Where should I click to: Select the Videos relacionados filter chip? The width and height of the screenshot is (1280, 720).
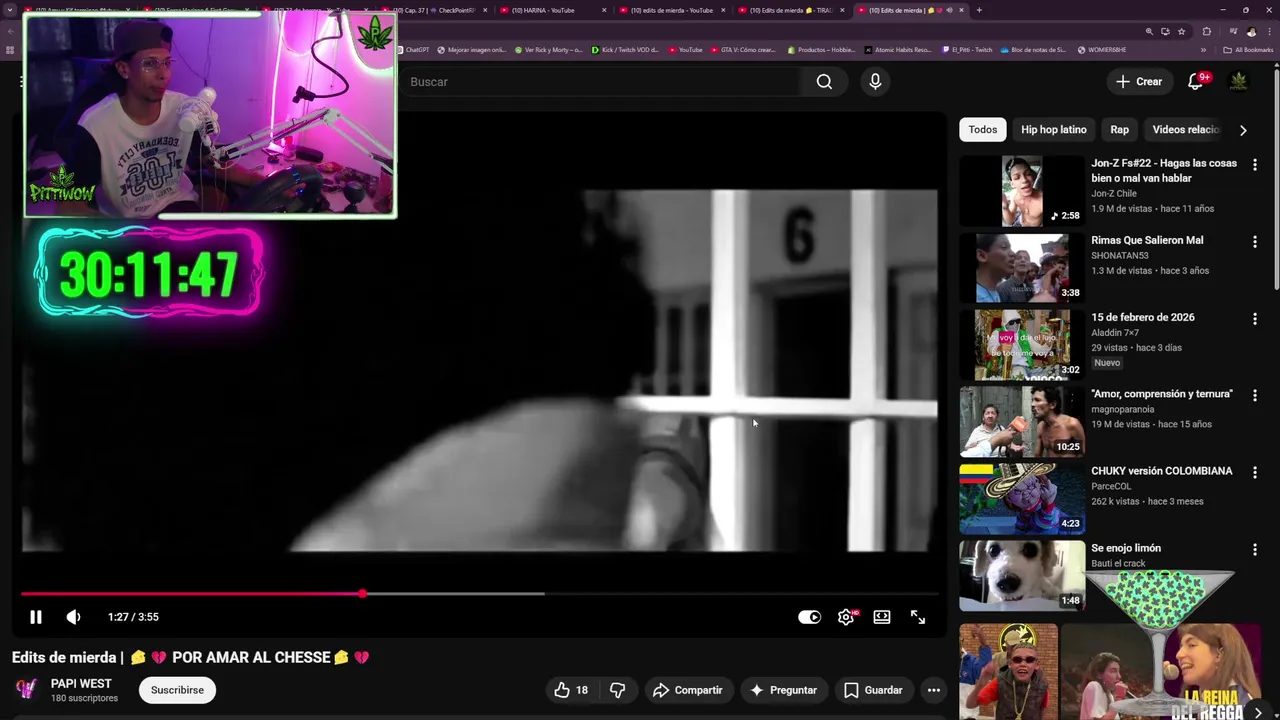click(1185, 130)
